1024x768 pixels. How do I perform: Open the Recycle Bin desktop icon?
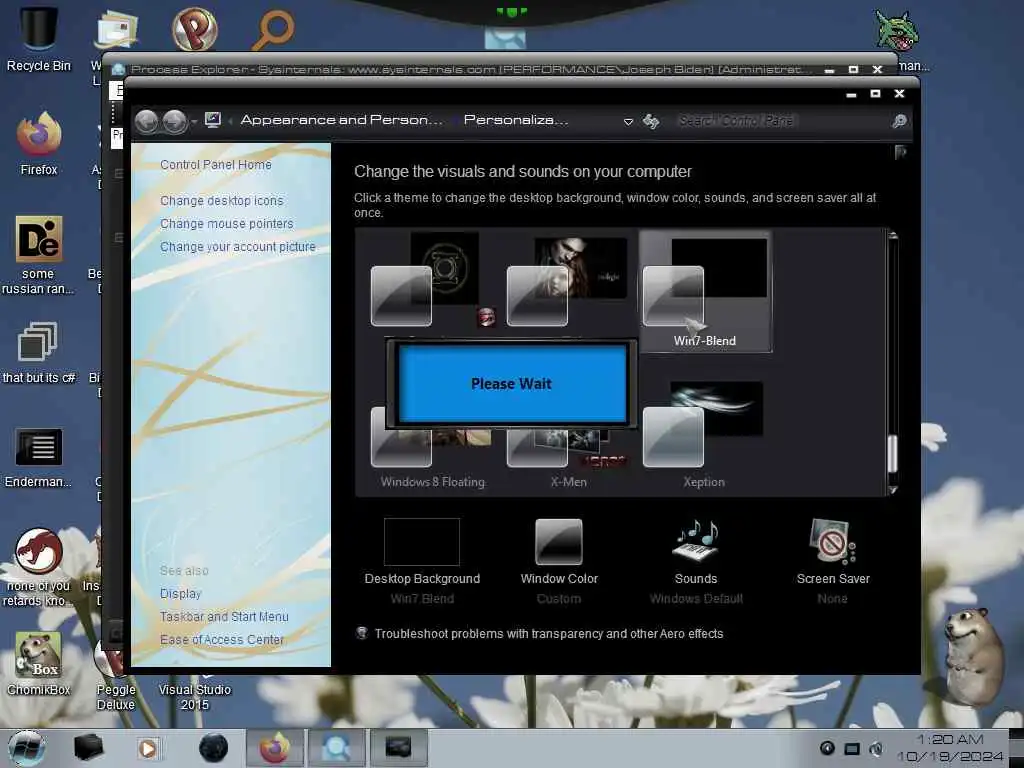(x=39, y=37)
